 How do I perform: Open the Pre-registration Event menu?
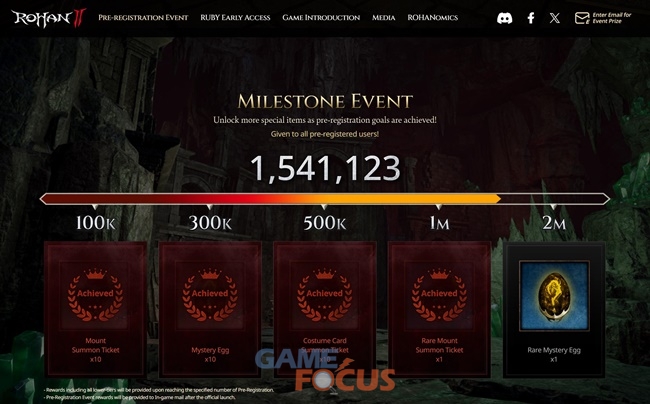point(143,18)
